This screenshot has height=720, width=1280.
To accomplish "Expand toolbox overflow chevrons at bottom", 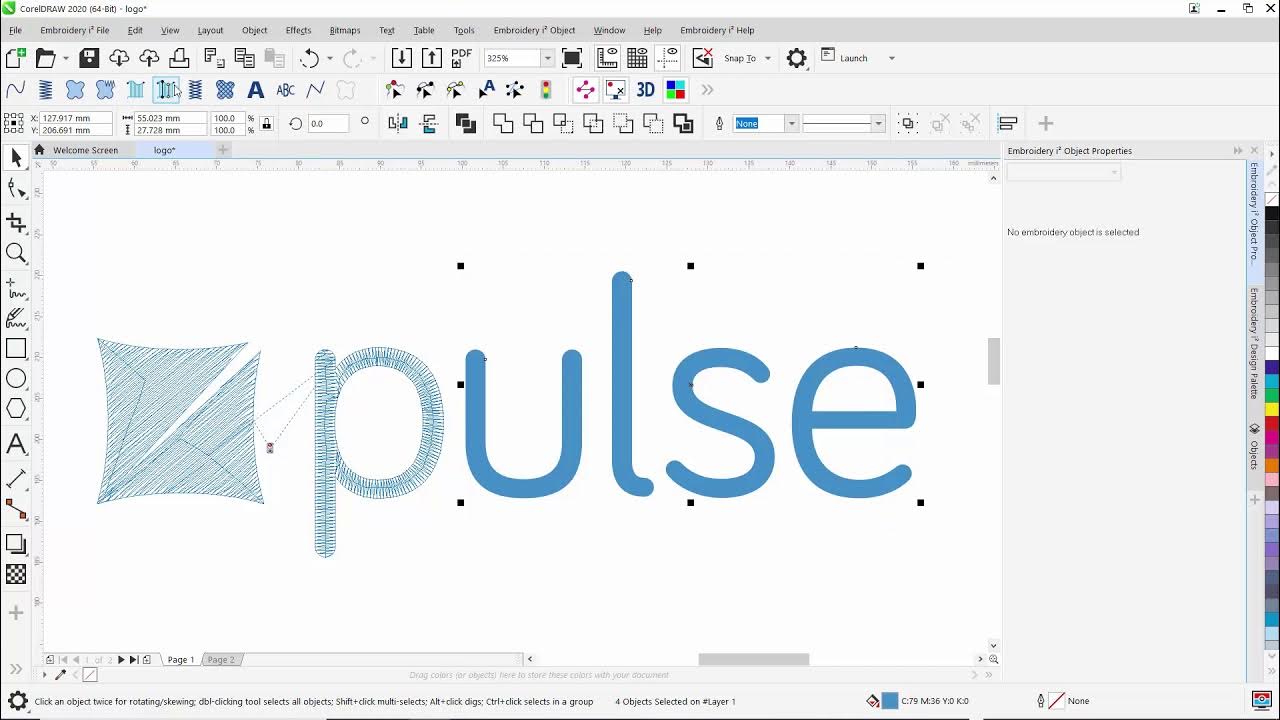I will [15, 670].
